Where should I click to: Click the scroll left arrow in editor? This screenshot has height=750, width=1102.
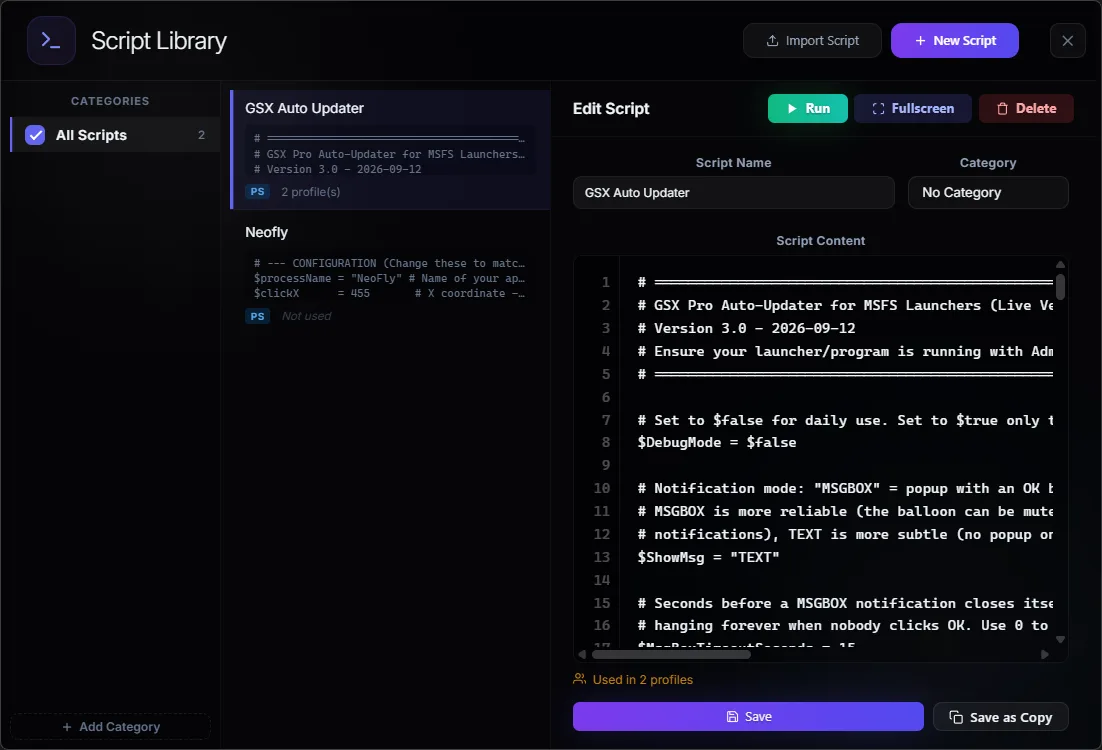click(582, 654)
